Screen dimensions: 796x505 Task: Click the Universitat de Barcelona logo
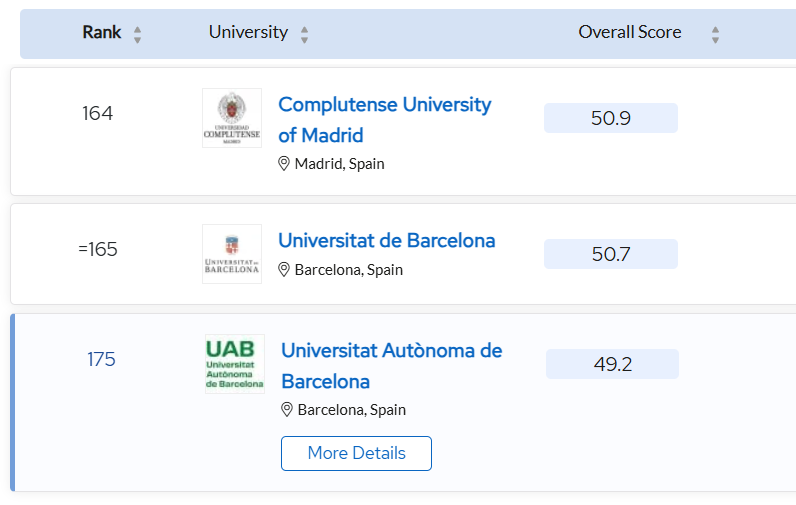[x=231, y=254]
